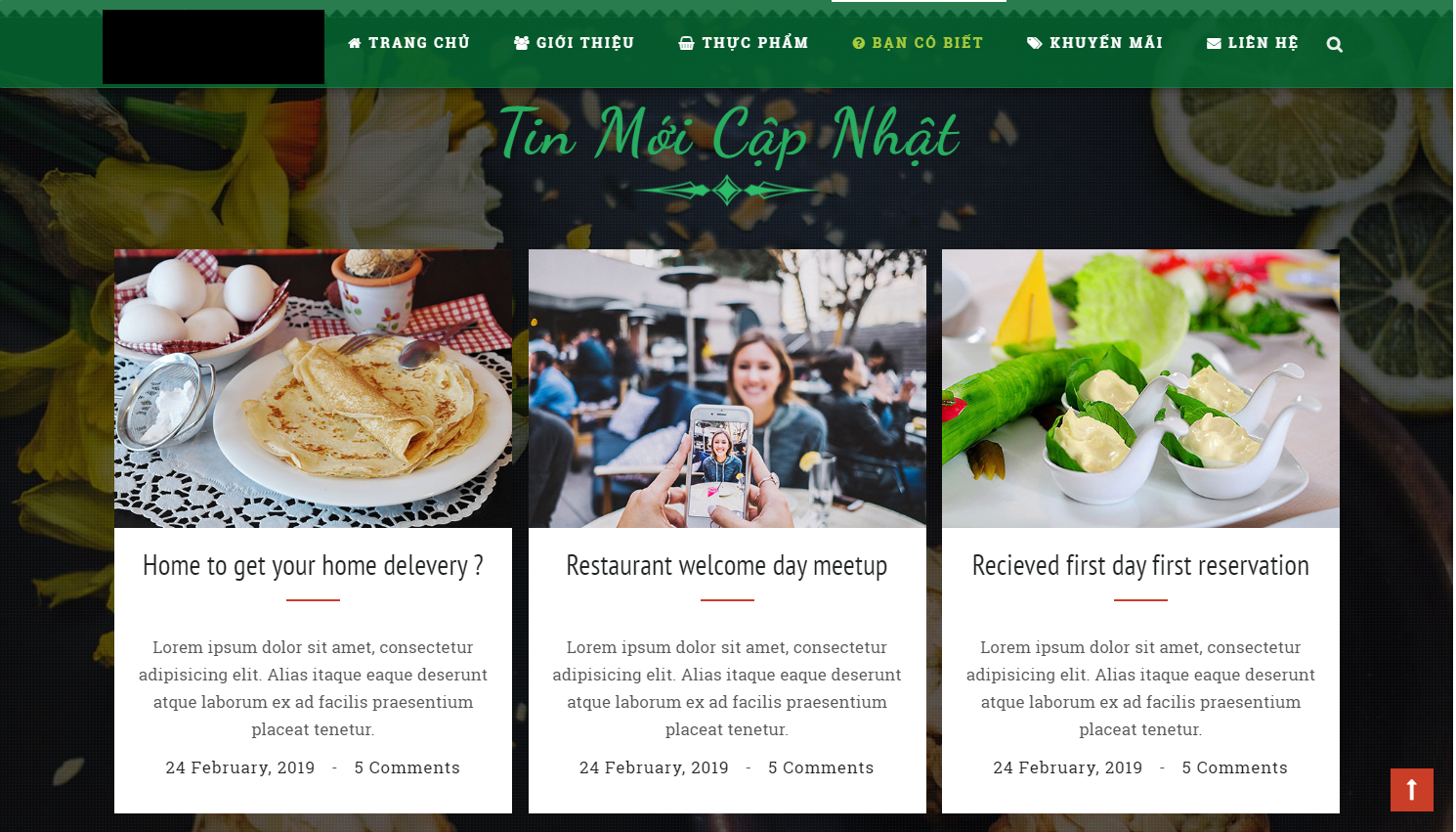Click the search magnifier icon in navbar
Screen dimensions: 1456x832
pyautogui.click(x=1334, y=44)
